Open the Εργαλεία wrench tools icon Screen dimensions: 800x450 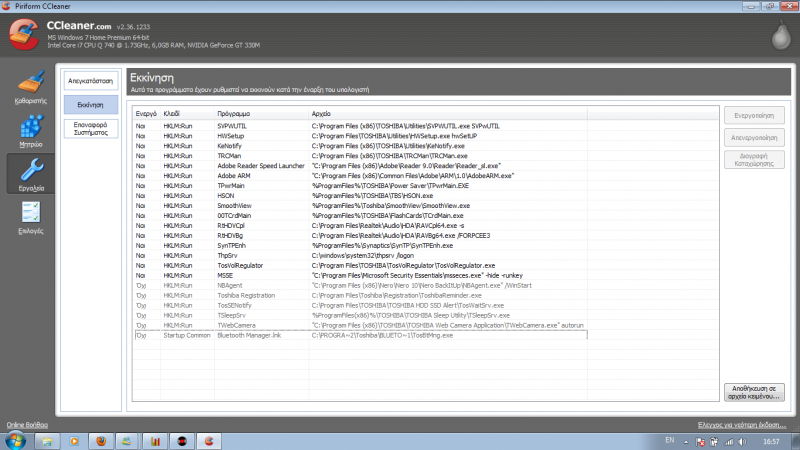[31, 169]
